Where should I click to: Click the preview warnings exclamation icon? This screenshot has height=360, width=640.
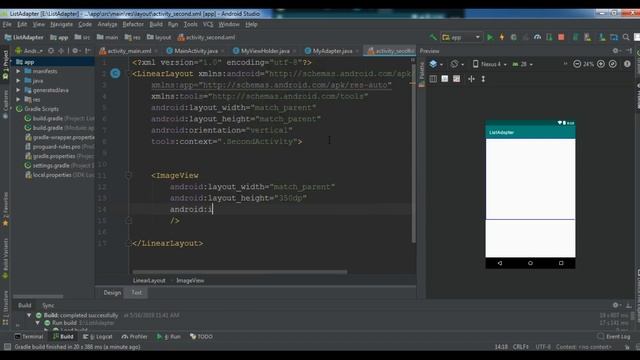pos(627,64)
